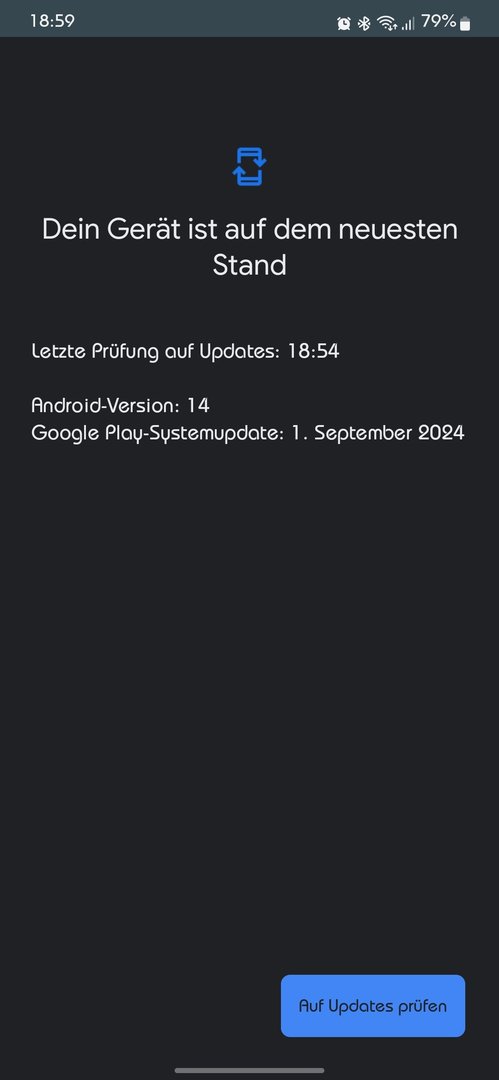
Task: Tap the 18:54 last check time
Action: tap(314, 351)
